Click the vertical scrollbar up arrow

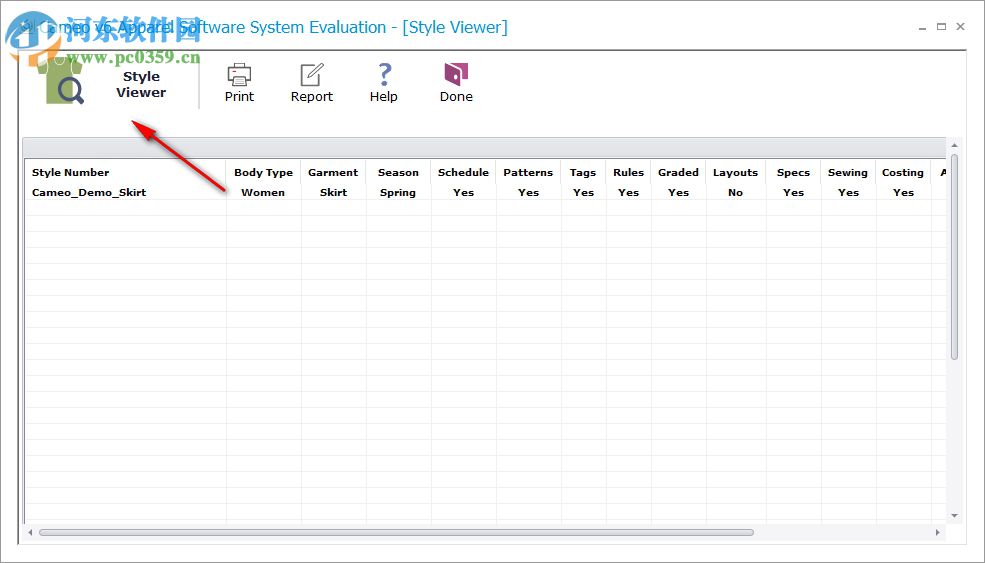954,145
